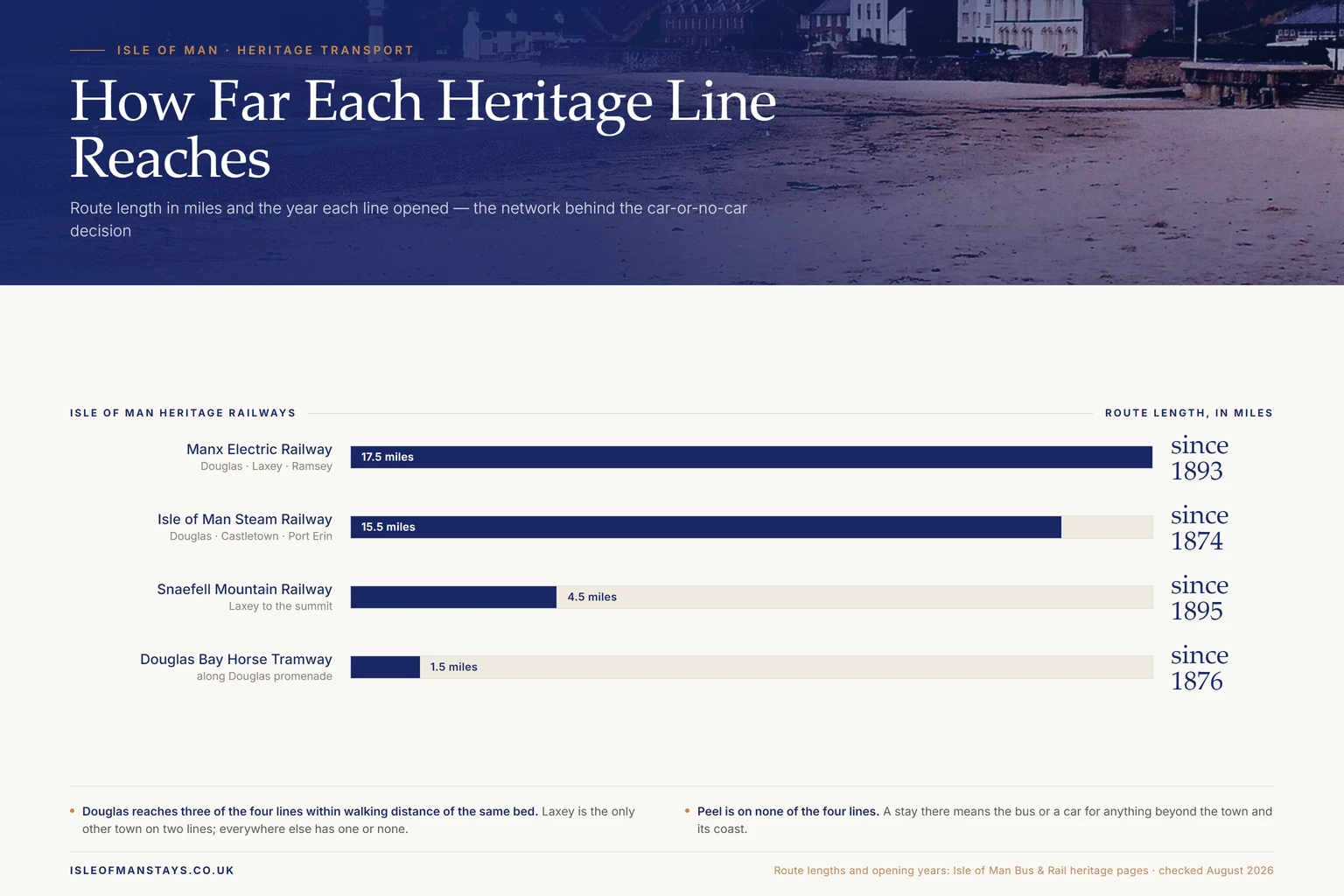Select the 'Douglas Bay Horse Tramway' label
The height and width of the screenshot is (896, 1344).
tap(236, 659)
